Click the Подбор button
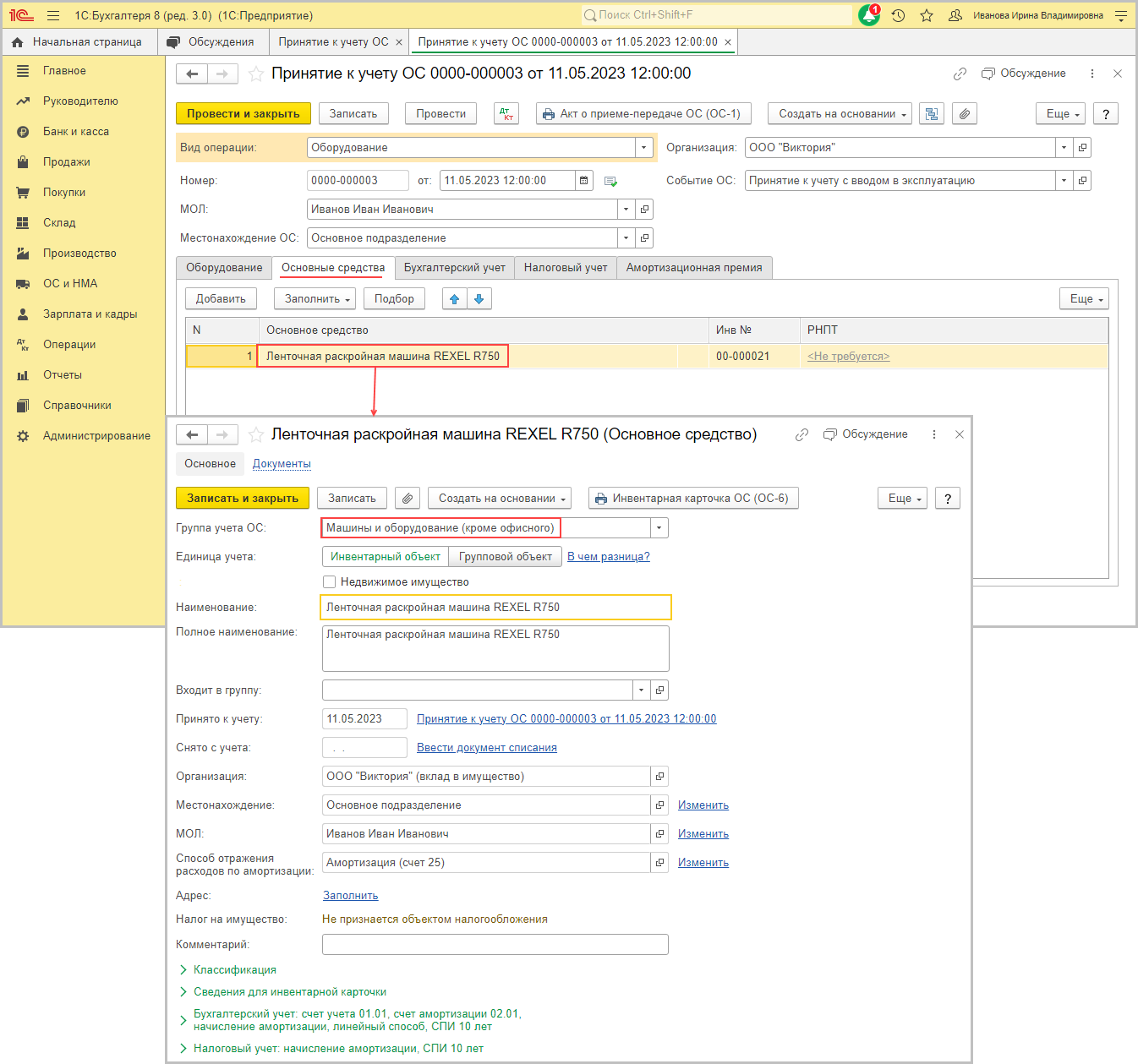The height and width of the screenshot is (1064, 1138). click(394, 299)
